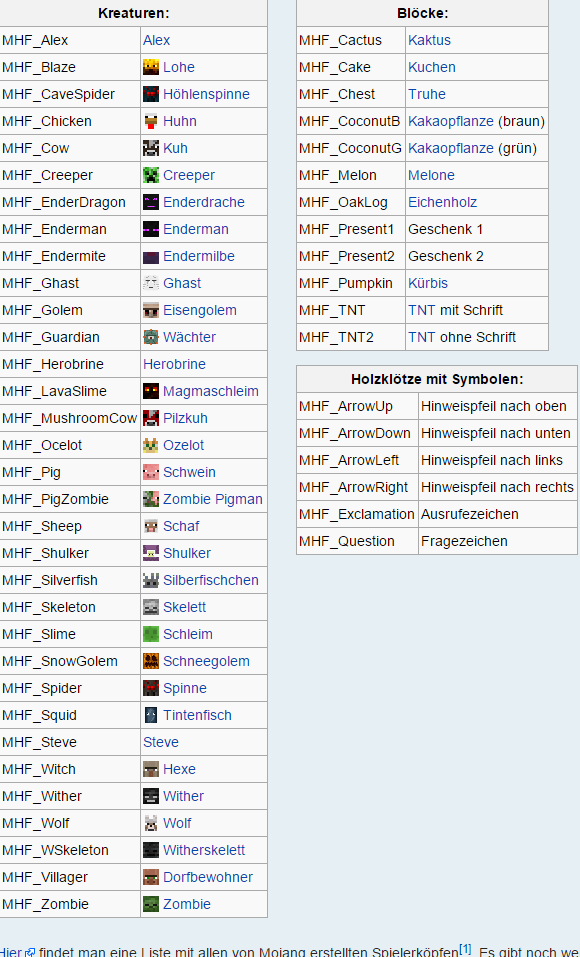Viewport: 580px width, 957px height.
Task: Click the Wächter guardian head icon
Action: [x=151, y=337]
